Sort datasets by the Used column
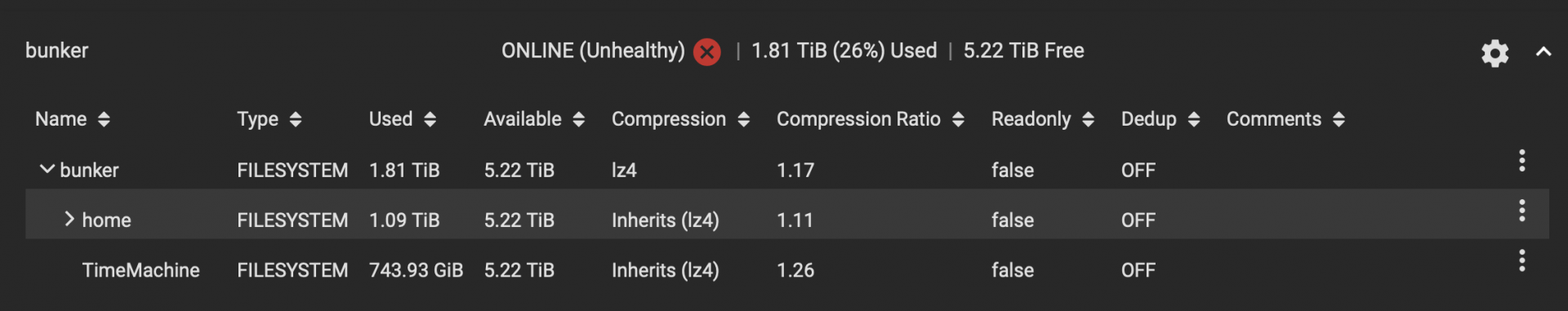 pos(402,119)
